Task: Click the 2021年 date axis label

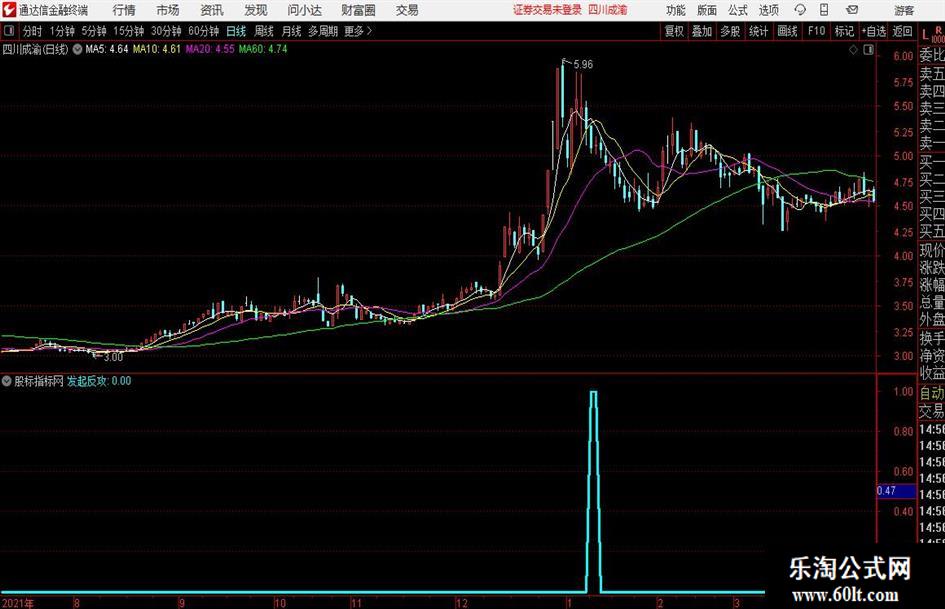Action: 19,603
